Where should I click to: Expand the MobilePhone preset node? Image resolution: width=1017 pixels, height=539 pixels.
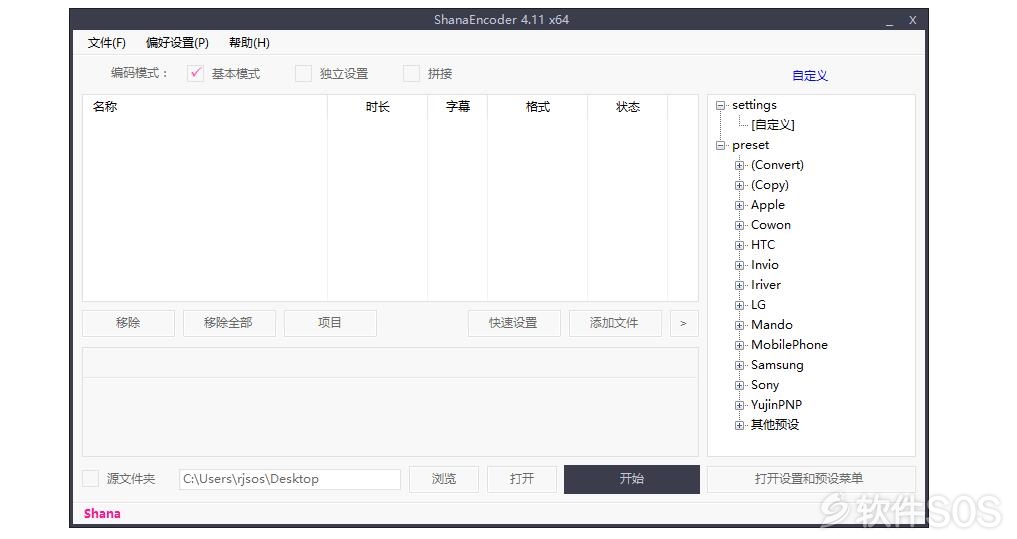pyautogui.click(x=739, y=345)
